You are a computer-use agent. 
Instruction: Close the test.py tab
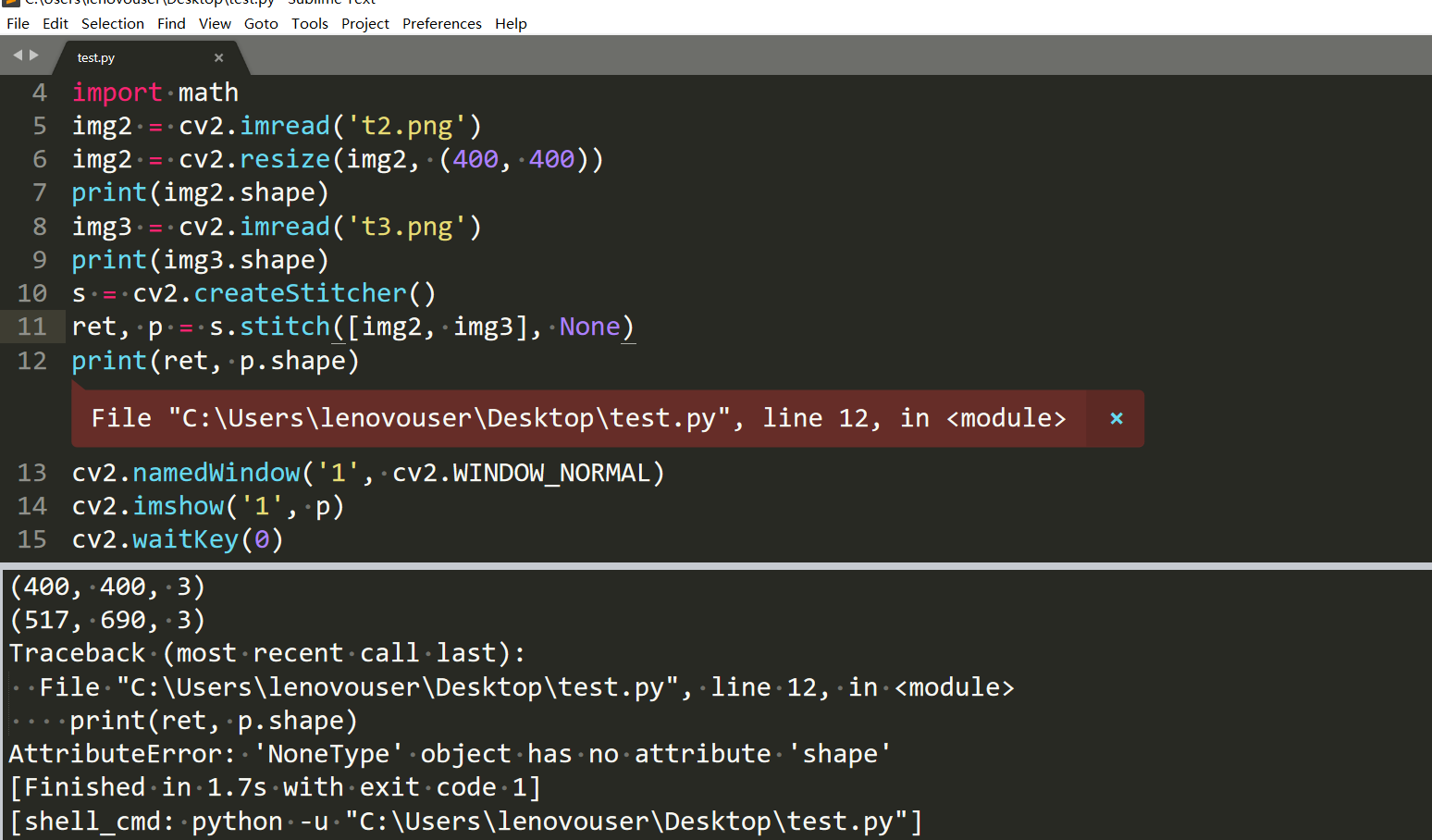click(x=219, y=57)
